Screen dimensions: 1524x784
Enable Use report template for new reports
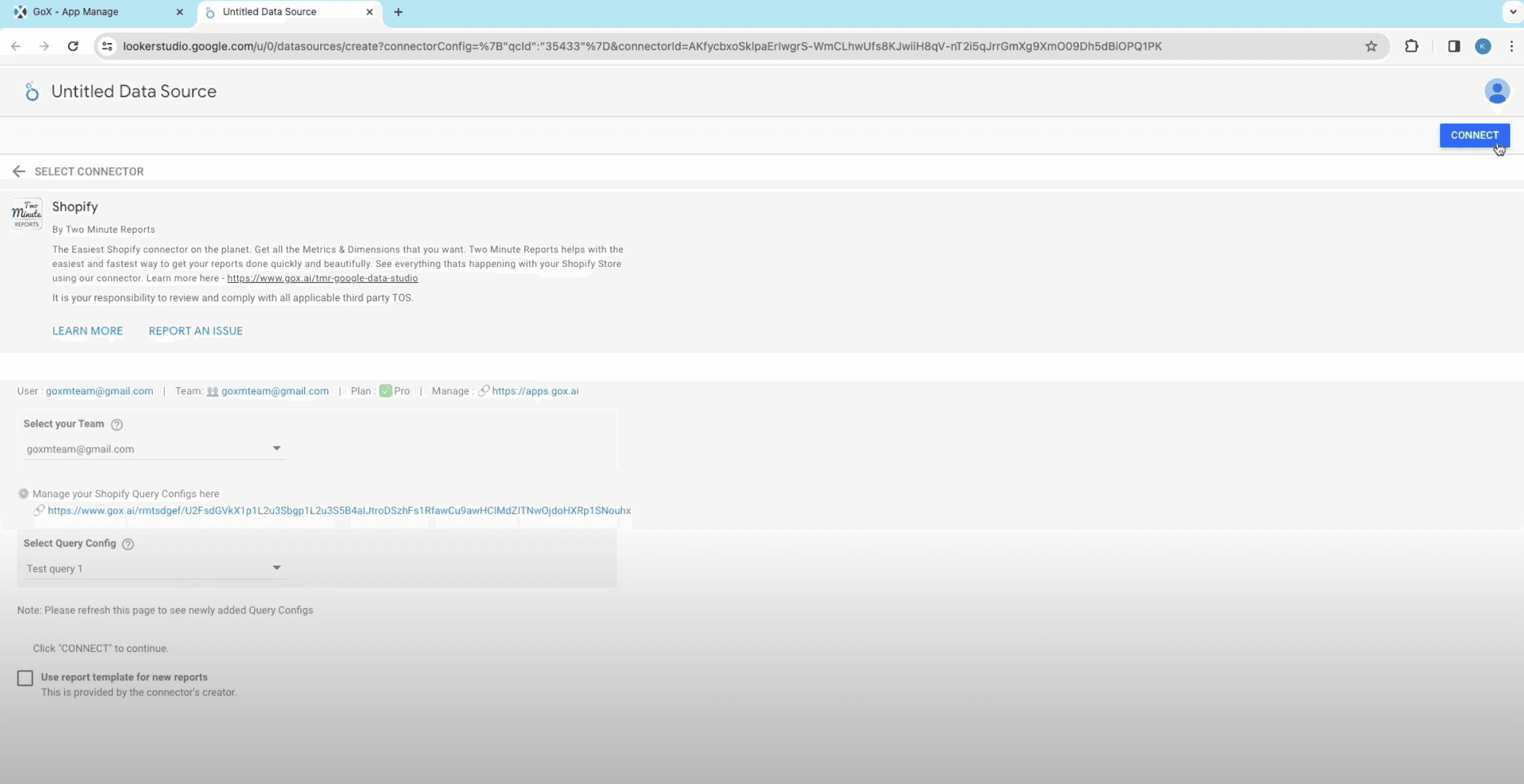coord(25,678)
